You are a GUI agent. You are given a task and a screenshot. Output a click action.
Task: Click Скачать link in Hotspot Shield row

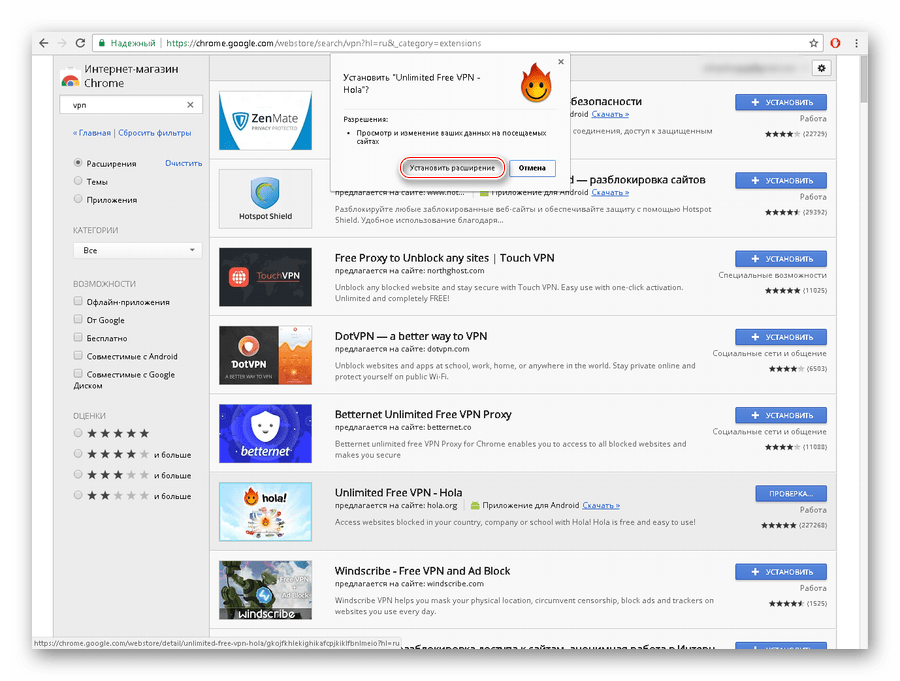coord(610,192)
